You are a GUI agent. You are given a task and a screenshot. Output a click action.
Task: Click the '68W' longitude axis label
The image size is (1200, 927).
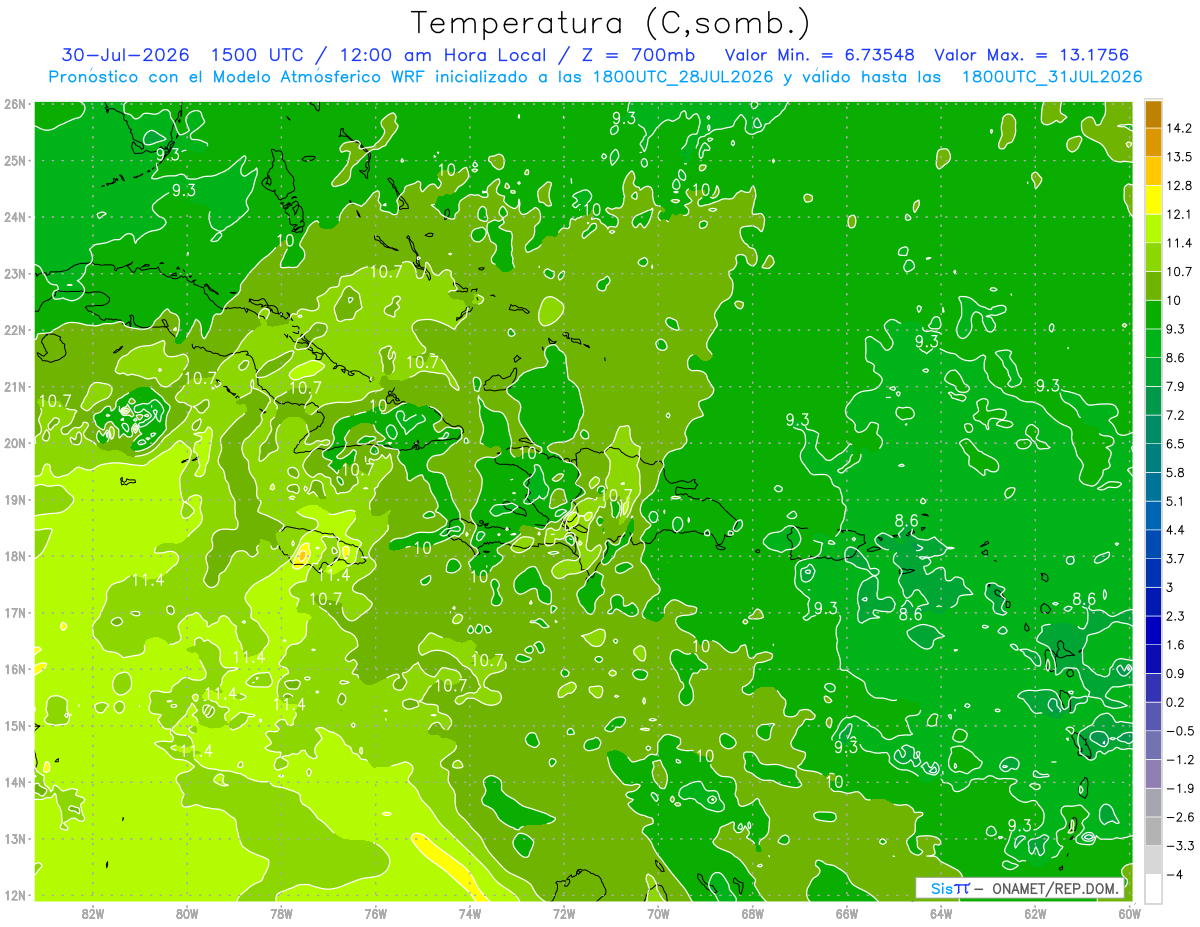coord(753,913)
